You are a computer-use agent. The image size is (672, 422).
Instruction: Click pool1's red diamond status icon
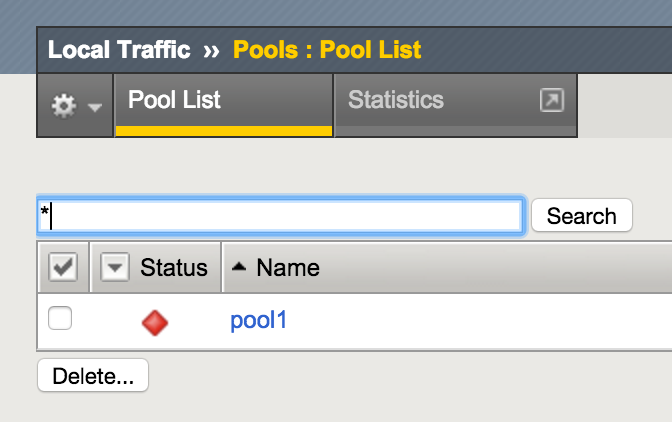coord(155,322)
